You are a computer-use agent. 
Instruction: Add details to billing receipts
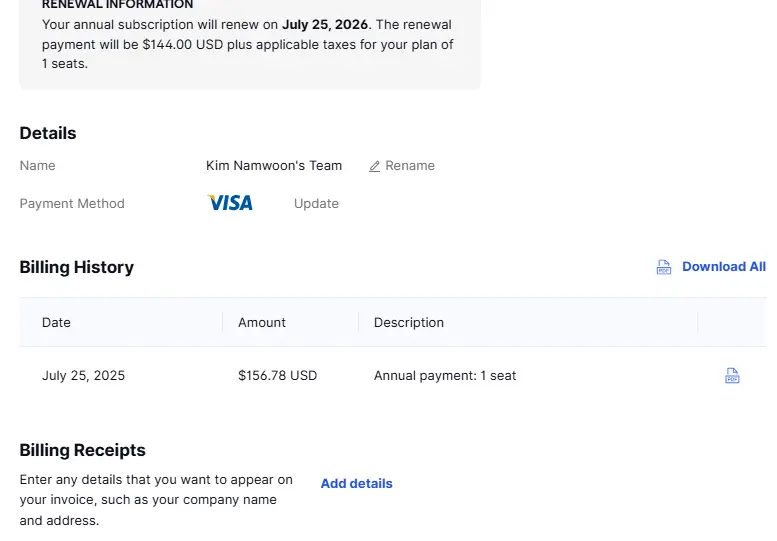[x=356, y=484]
